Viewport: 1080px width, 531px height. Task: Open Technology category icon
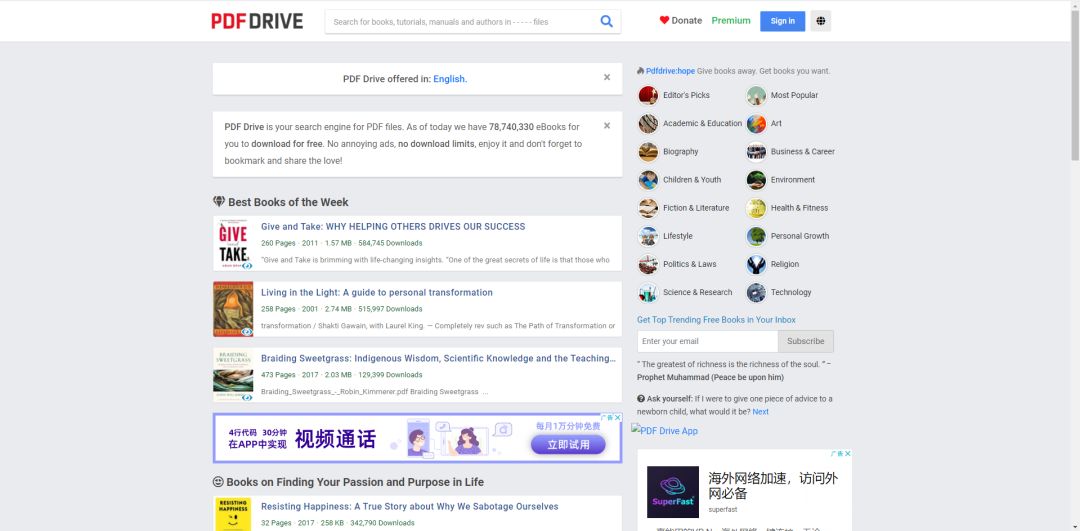[x=756, y=293]
